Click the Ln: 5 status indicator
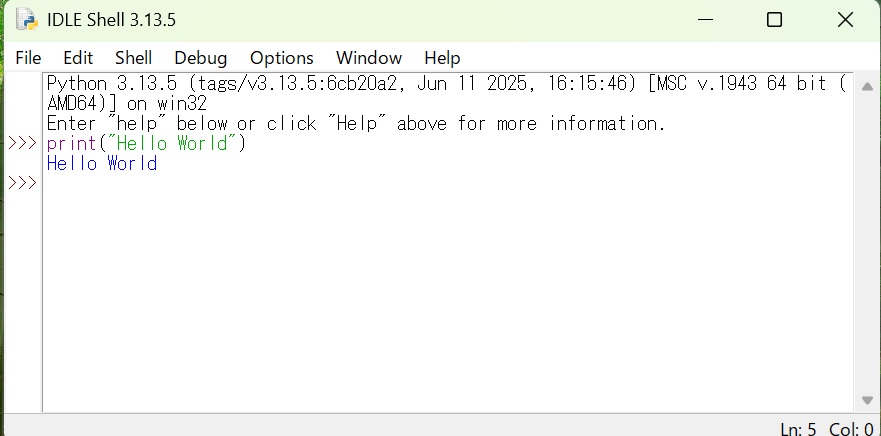Image resolution: width=881 pixels, height=436 pixels. click(x=798, y=429)
